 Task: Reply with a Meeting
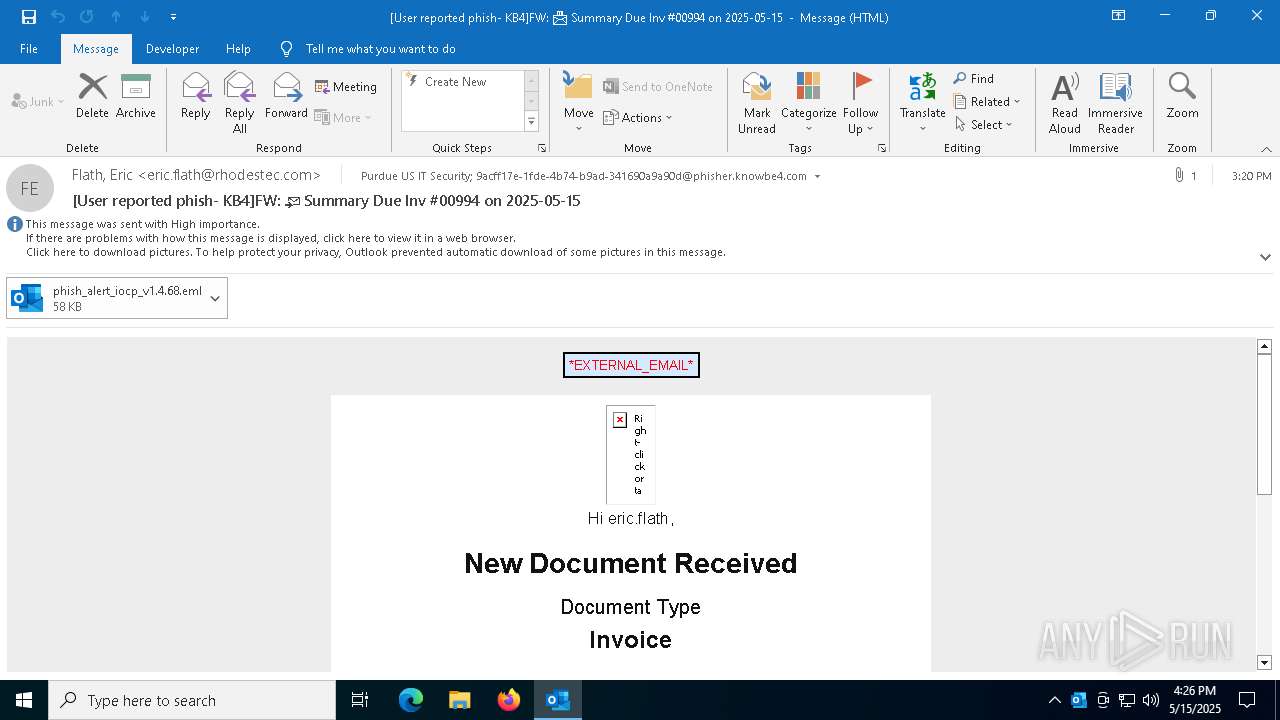[346, 87]
